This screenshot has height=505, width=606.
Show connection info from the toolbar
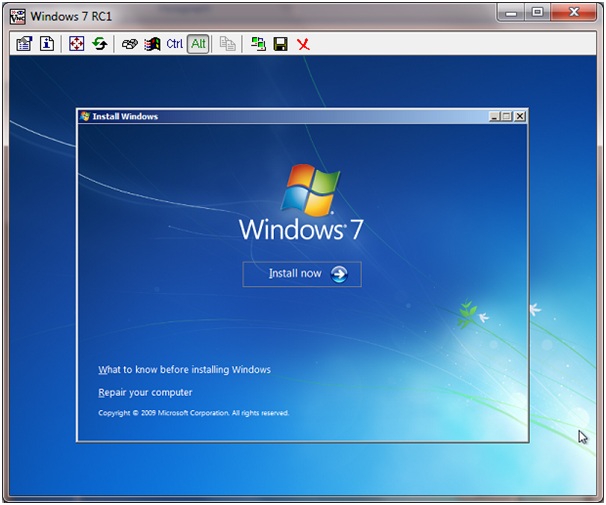47,44
